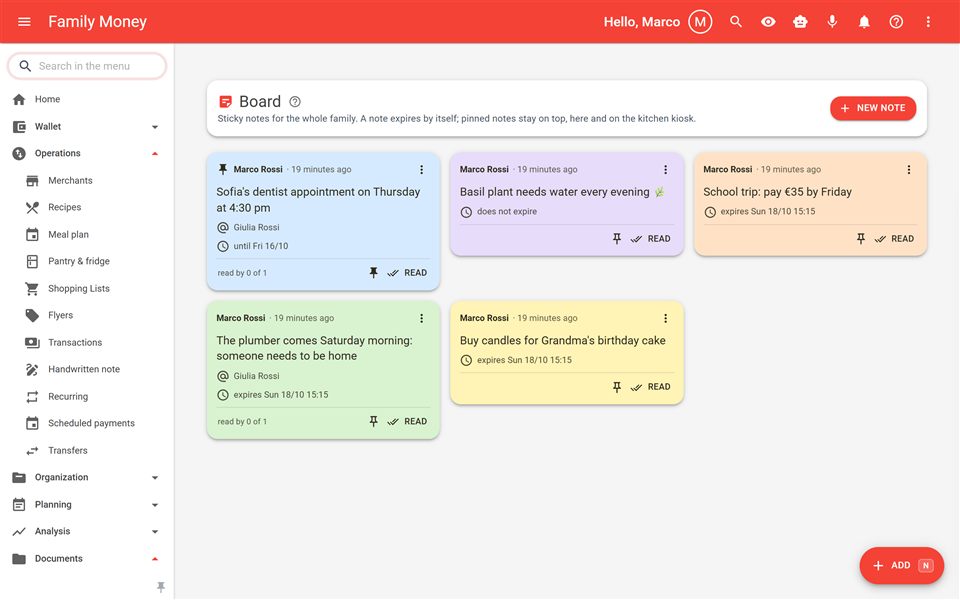Expand the Organization menu section

pos(87,478)
